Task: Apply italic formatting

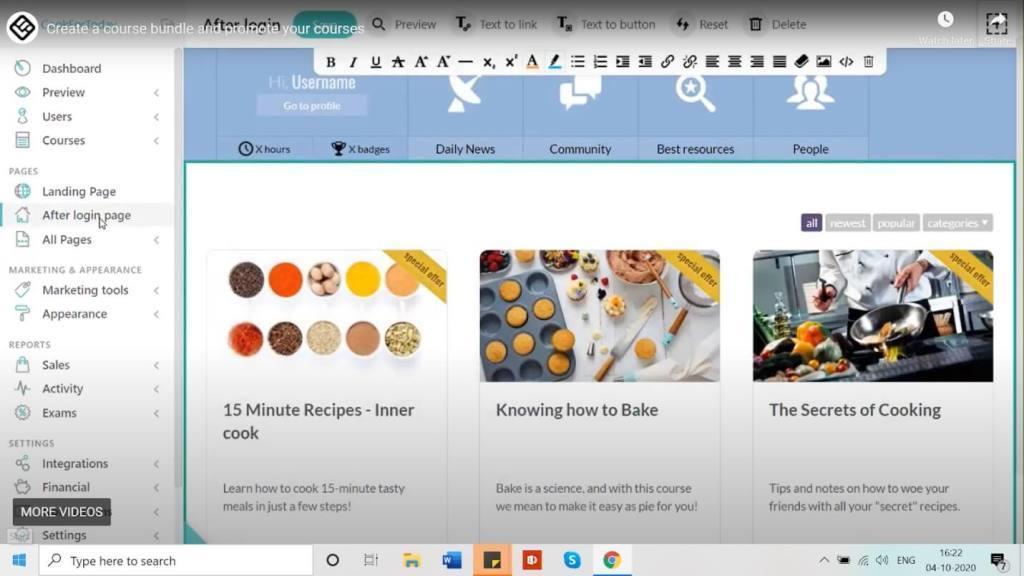Action: click(353, 62)
